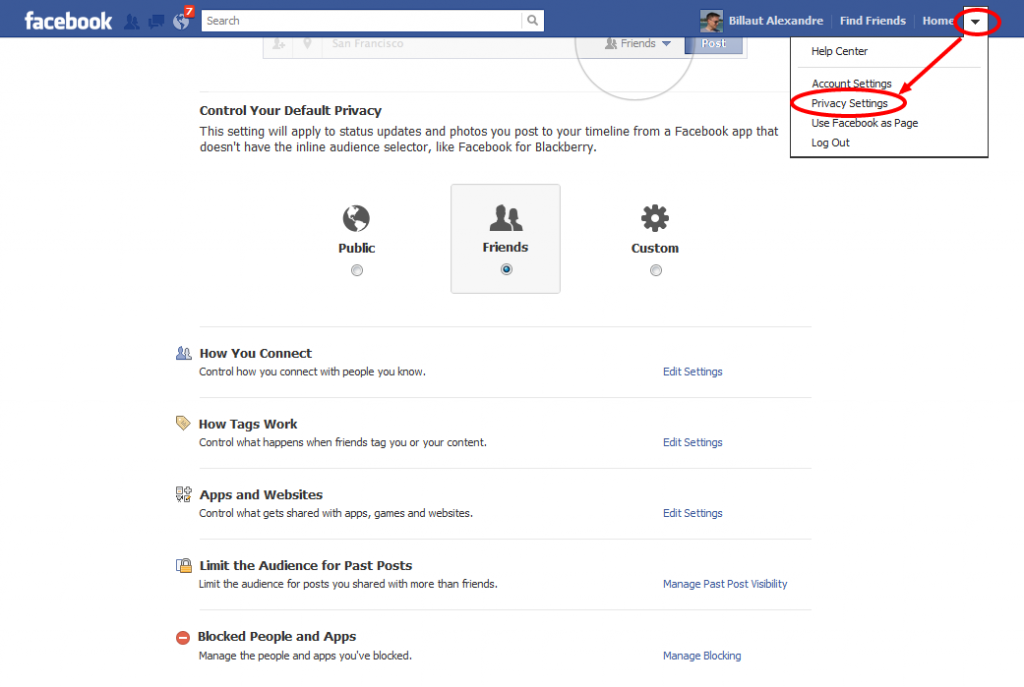Focus the Search input field
This screenshot has width=1024, height=687.
pos(362,20)
